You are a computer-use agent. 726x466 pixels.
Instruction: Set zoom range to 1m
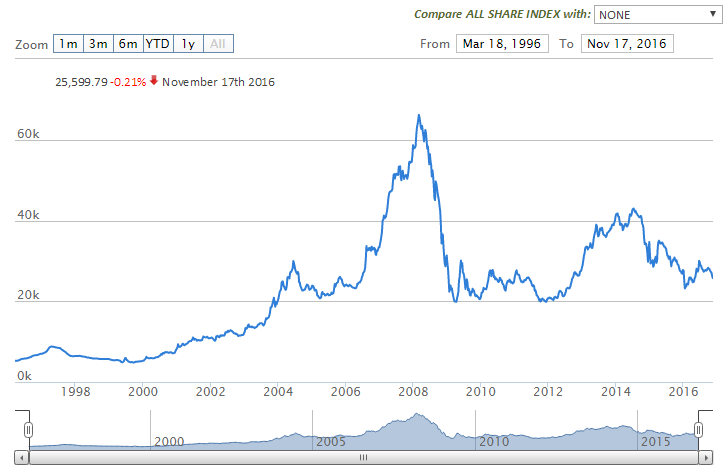point(69,44)
